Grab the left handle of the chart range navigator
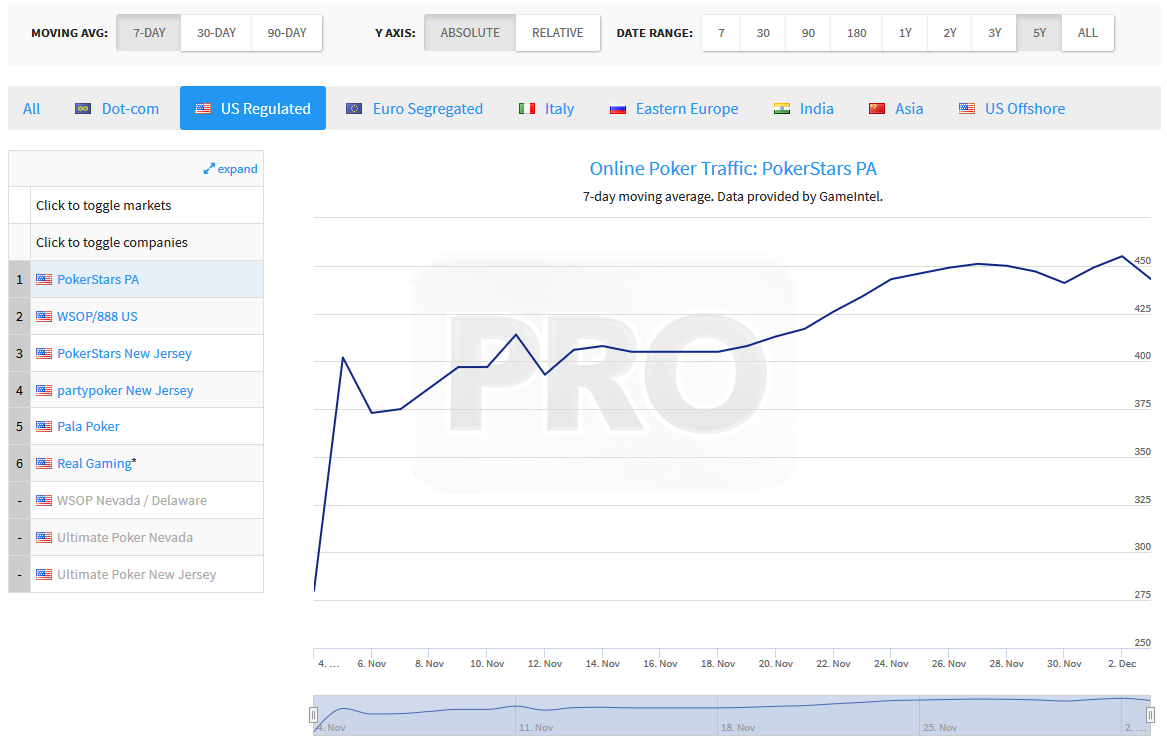Image resolution: width=1167 pixels, height=751 pixels. (x=313, y=715)
